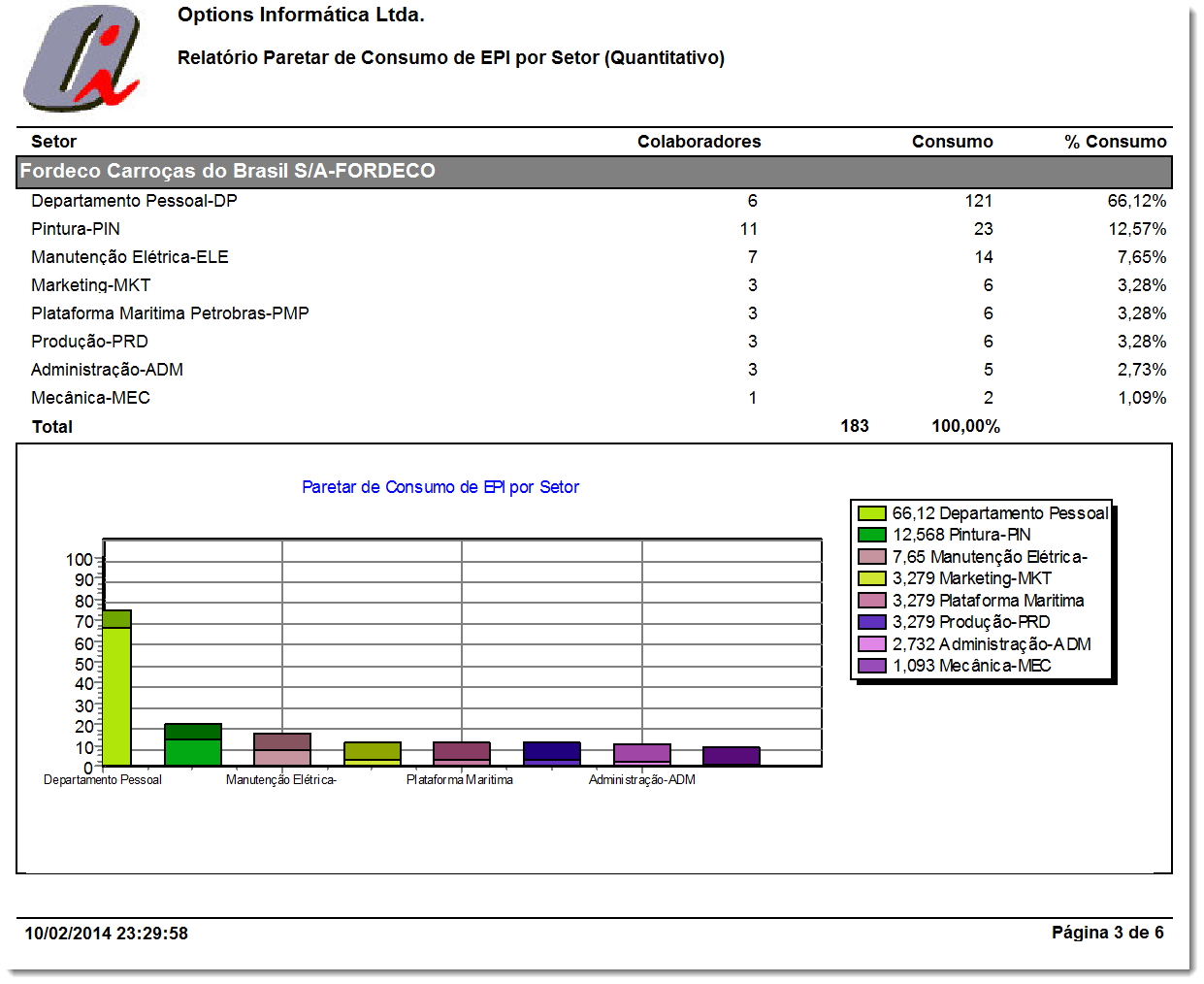Select the 'Departamento Pessoal-DP' row label
This screenshot has width=1204, height=984.
coord(134,201)
